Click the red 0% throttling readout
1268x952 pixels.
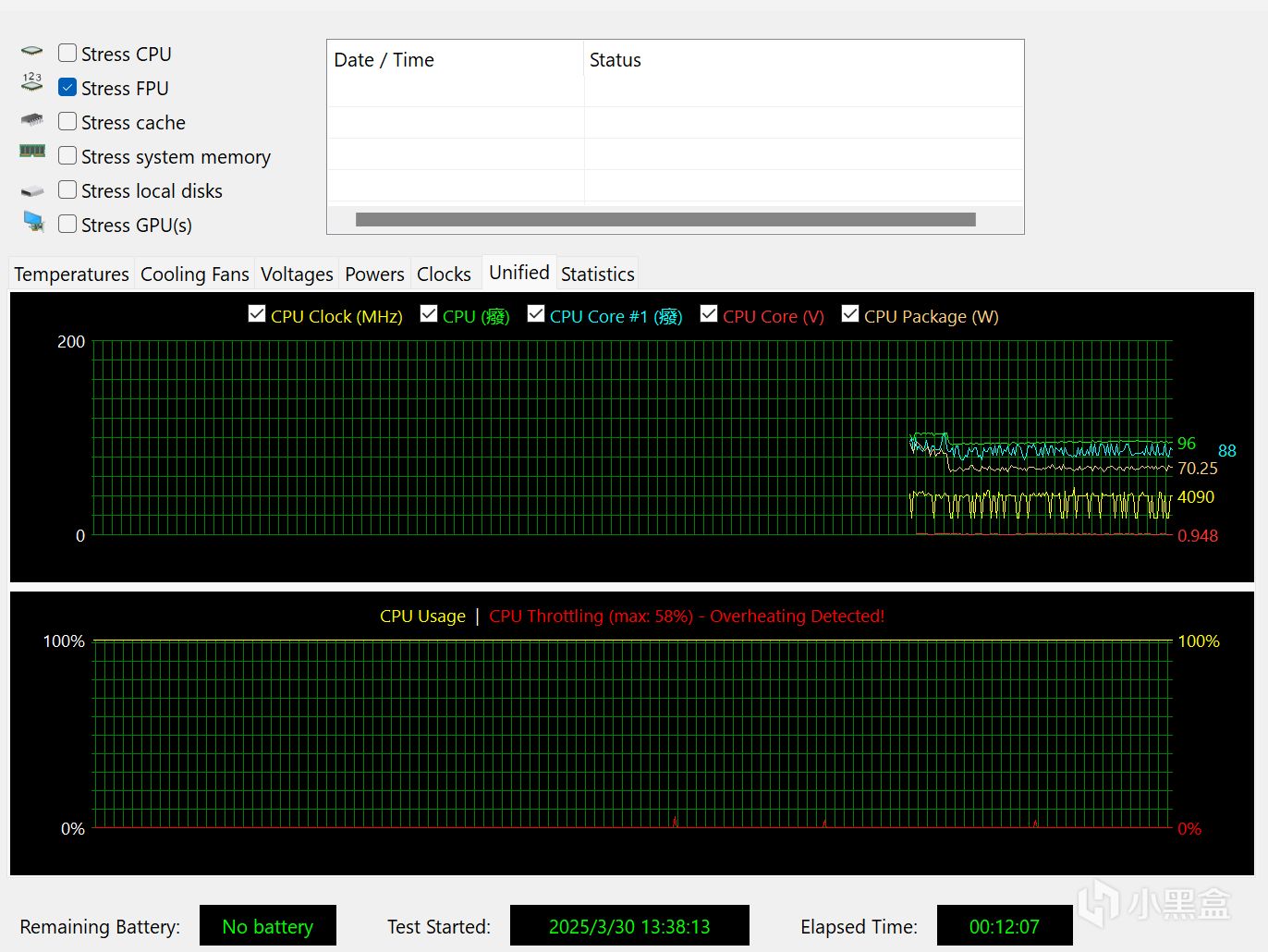1189,829
